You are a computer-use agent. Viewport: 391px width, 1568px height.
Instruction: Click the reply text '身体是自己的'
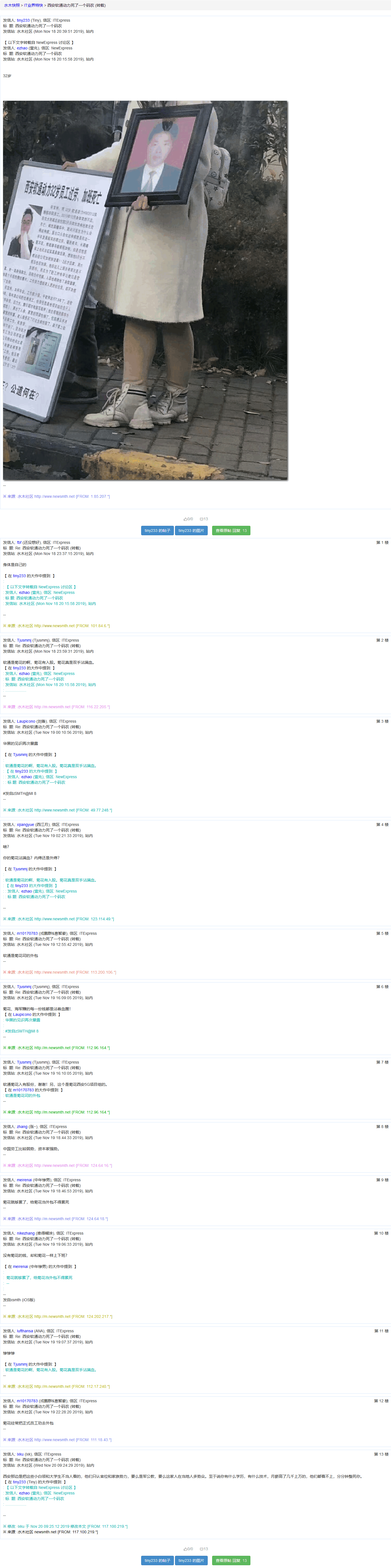point(15,565)
